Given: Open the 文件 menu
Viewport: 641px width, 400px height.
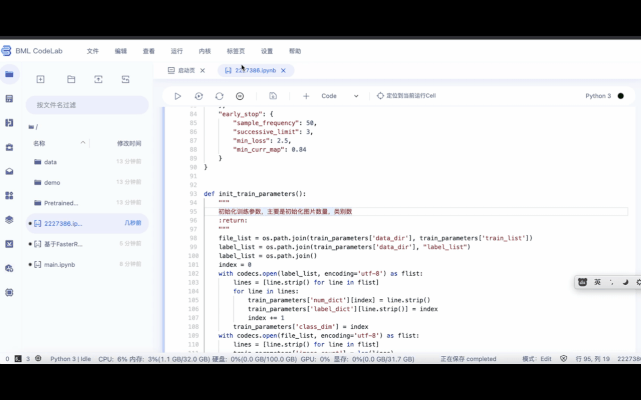Looking at the screenshot, I should (93, 51).
